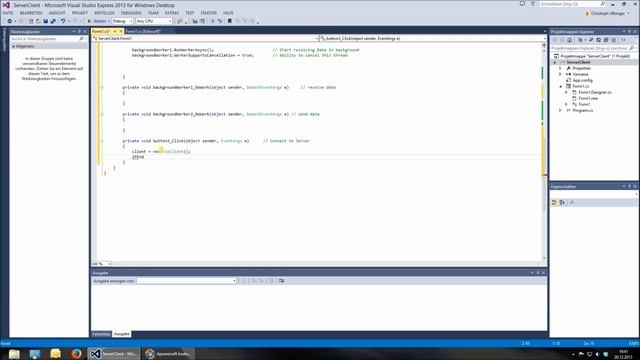
Task: Click the Starten debug button
Action: pyautogui.click(x=97, y=21)
